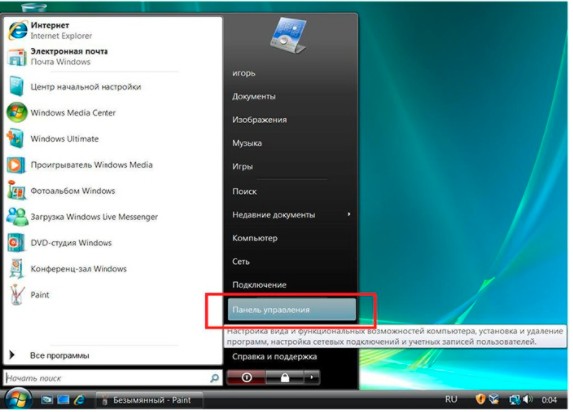Viewport: 573px width, 412px height.
Task: Click the power button
Action: tap(247, 377)
